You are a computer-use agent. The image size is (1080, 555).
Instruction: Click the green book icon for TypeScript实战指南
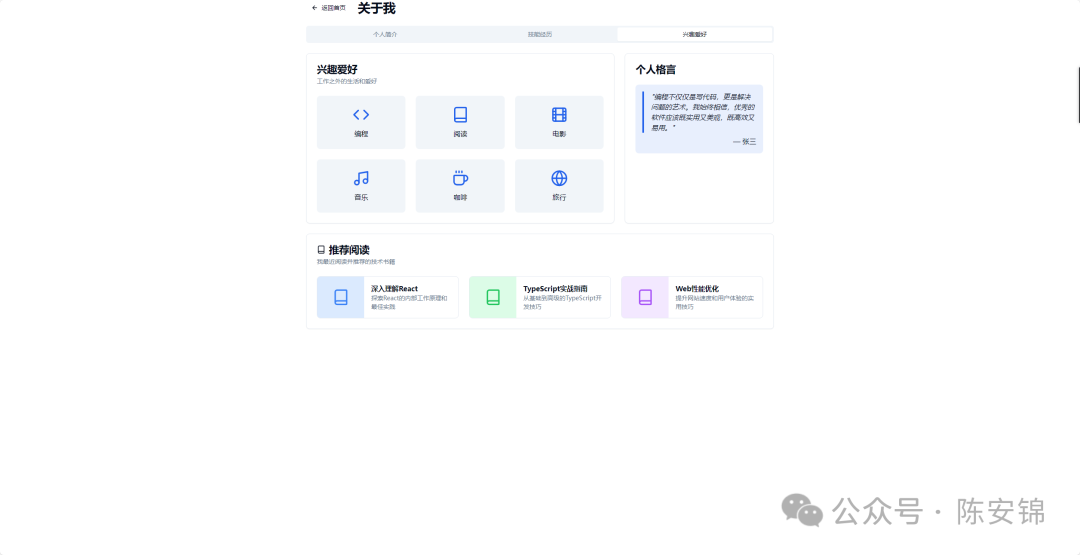click(x=492, y=297)
